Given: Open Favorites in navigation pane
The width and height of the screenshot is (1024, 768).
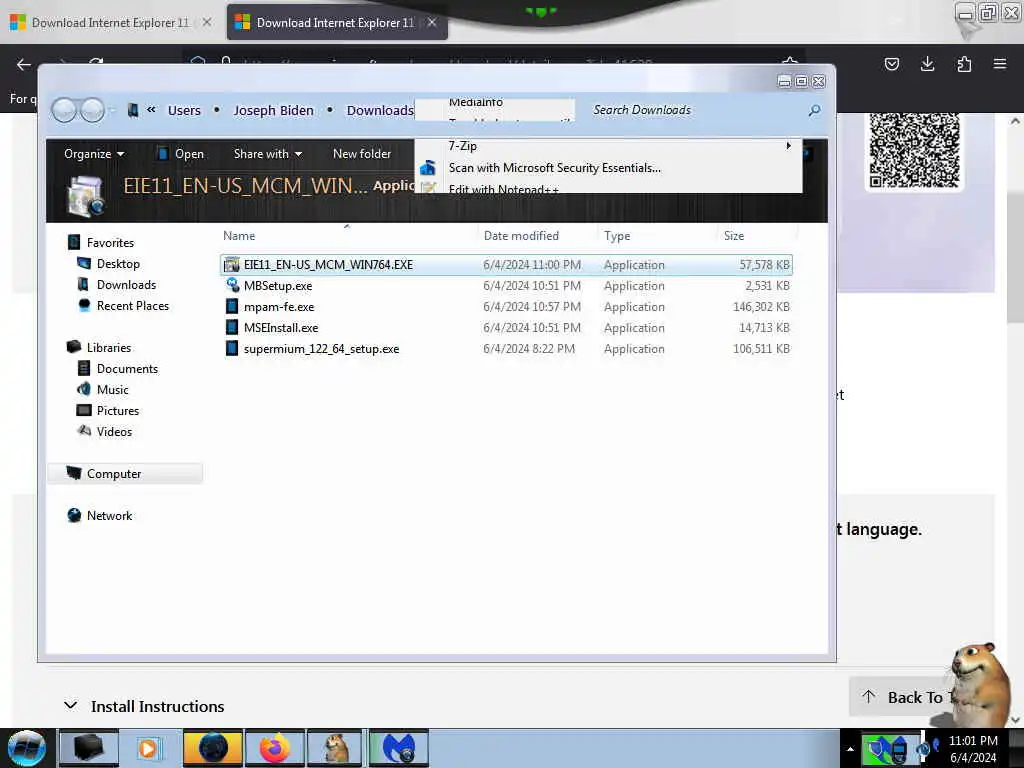Looking at the screenshot, I should point(110,242).
